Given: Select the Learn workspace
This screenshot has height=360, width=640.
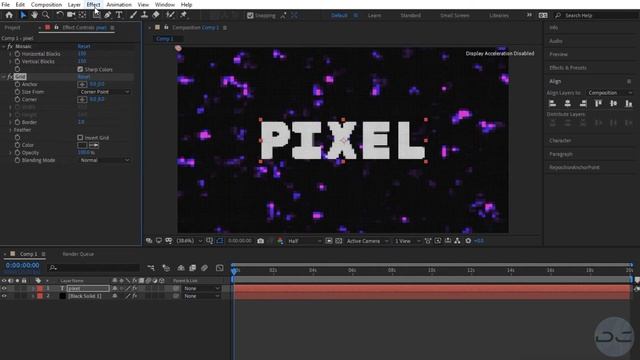Looking at the screenshot, I should click(x=374, y=16).
